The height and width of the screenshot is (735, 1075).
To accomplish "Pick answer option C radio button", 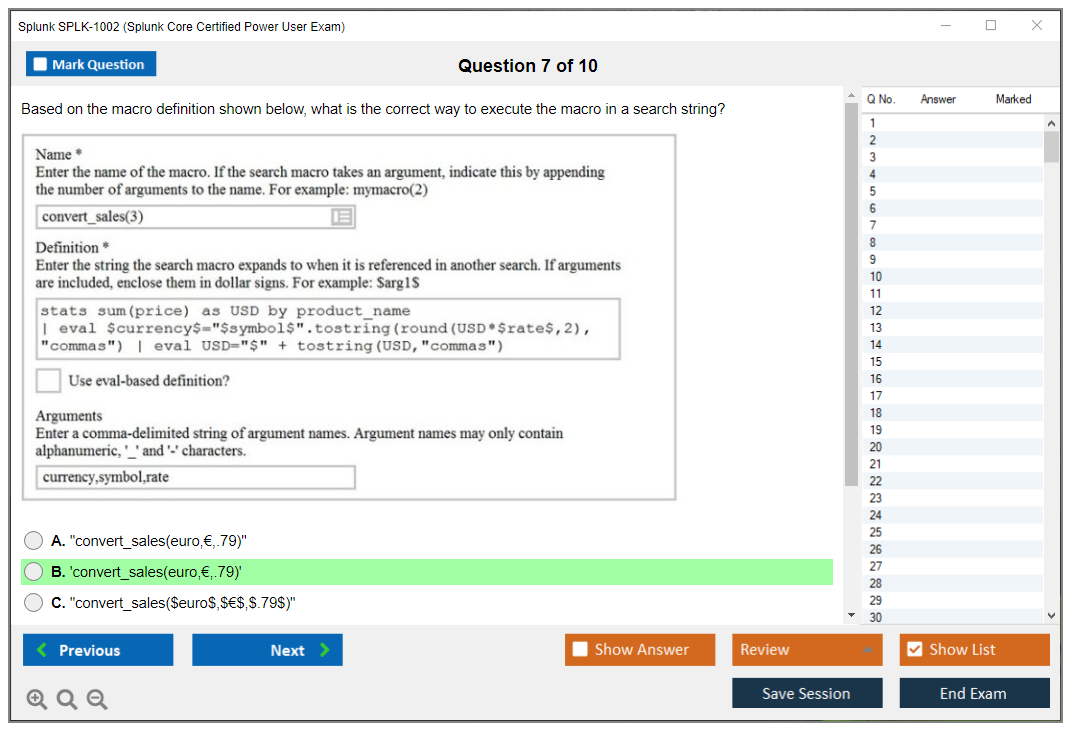I will (34, 603).
